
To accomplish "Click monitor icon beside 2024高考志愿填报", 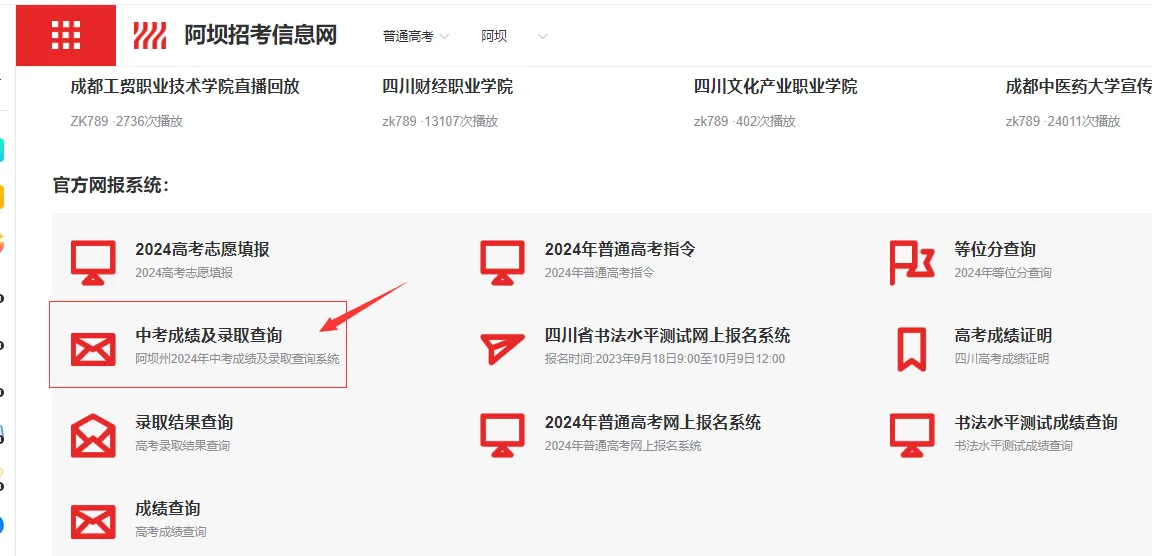I will coord(93,262).
